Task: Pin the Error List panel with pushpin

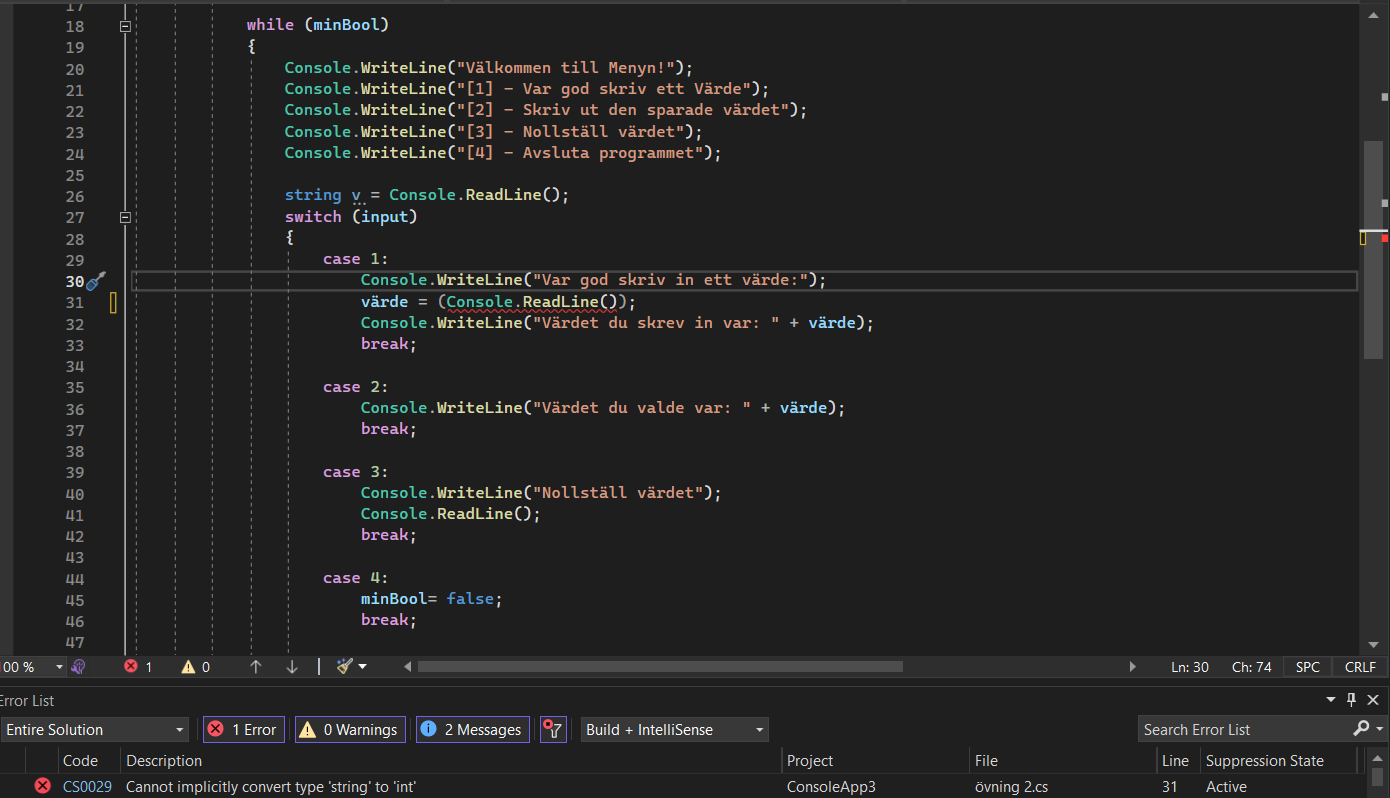Action: pyautogui.click(x=1351, y=700)
